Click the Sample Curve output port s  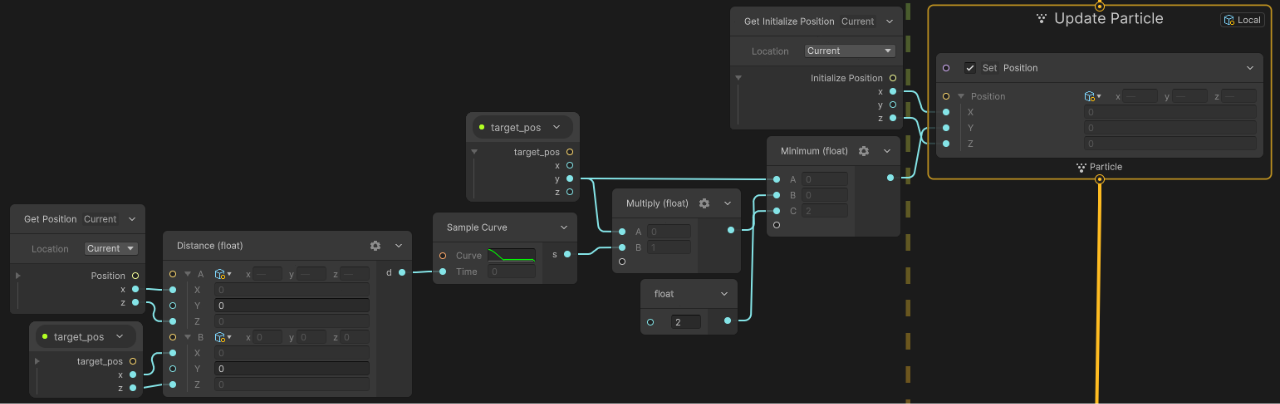(x=567, y=254)
